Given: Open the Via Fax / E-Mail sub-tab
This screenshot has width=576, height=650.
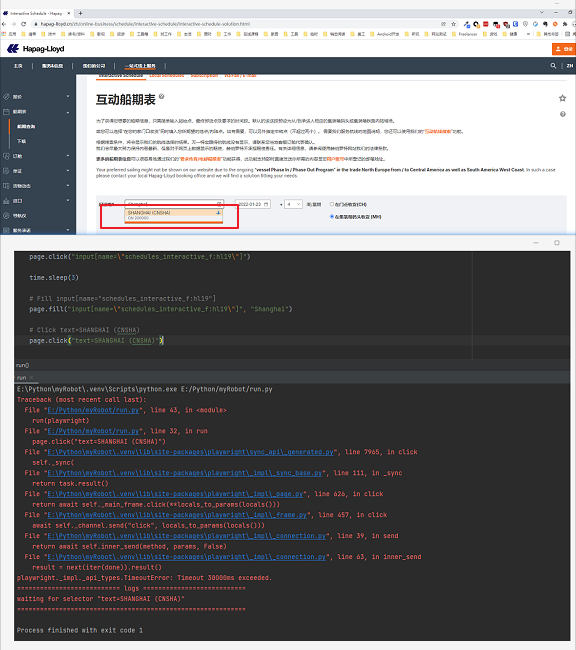Looking at the screenshot, I should coord(240,76).
